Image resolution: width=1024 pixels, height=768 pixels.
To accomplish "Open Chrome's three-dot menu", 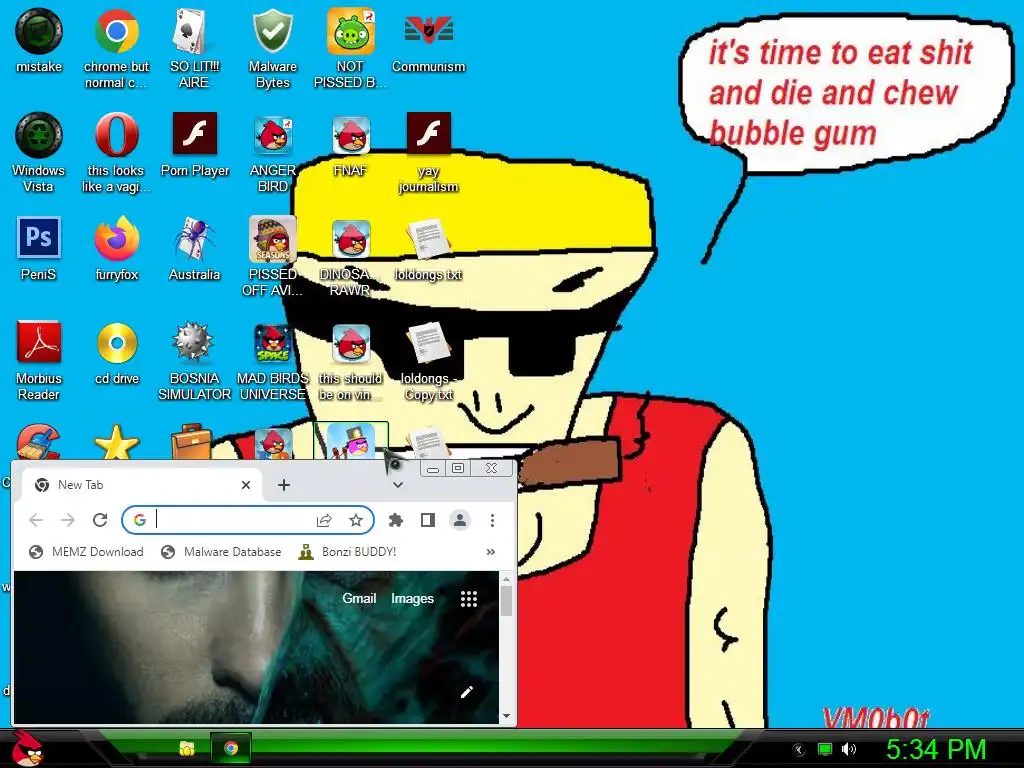I will [492, 520].
